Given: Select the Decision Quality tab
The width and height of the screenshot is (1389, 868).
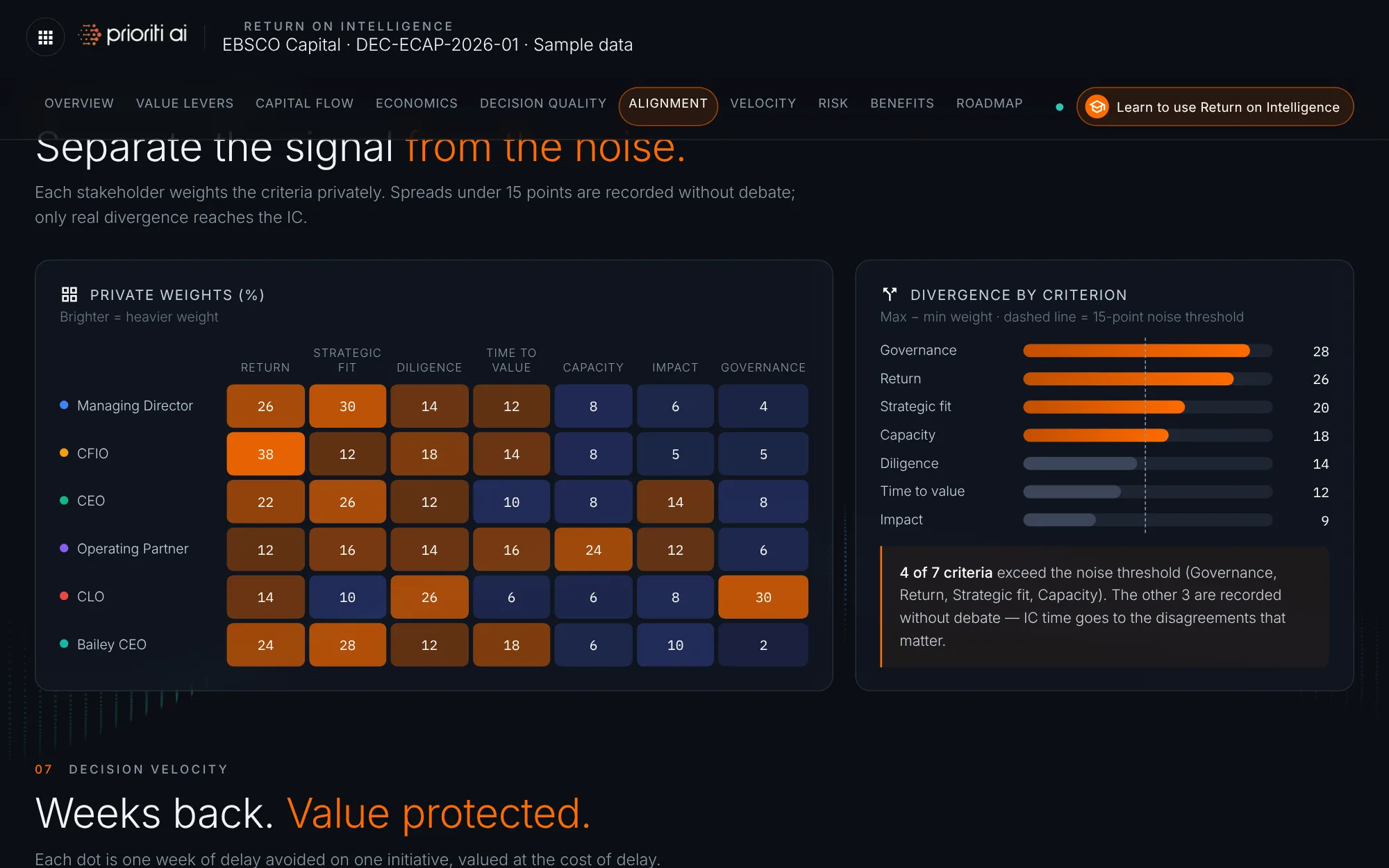Looking at the screenshot, I should (x=543, y=103).
